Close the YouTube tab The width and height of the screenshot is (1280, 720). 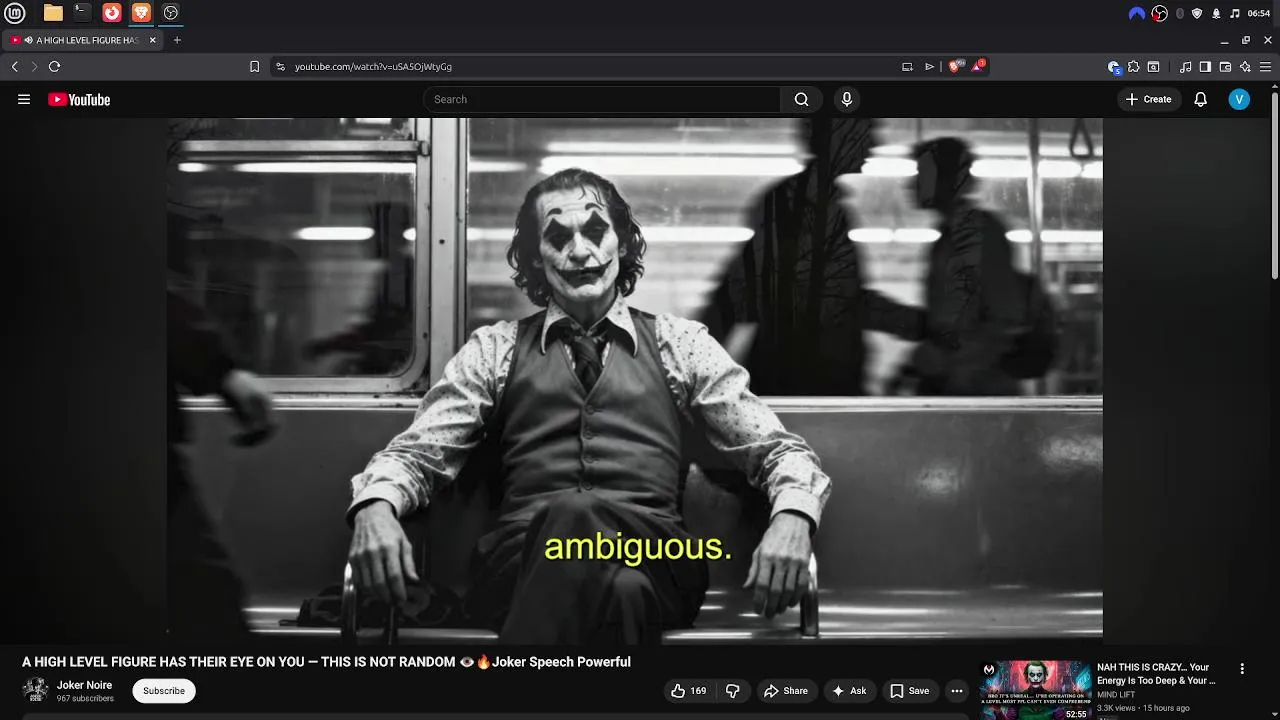pos(153,40)
